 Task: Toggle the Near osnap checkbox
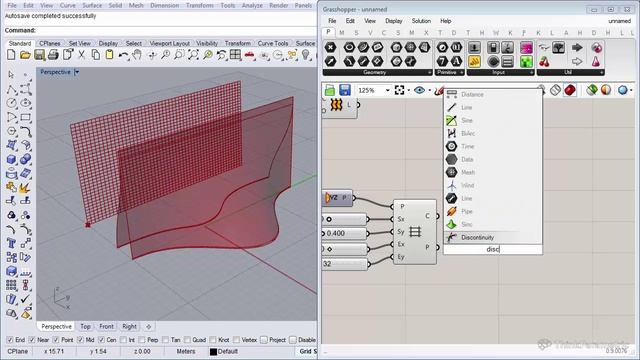pos(32,340)
